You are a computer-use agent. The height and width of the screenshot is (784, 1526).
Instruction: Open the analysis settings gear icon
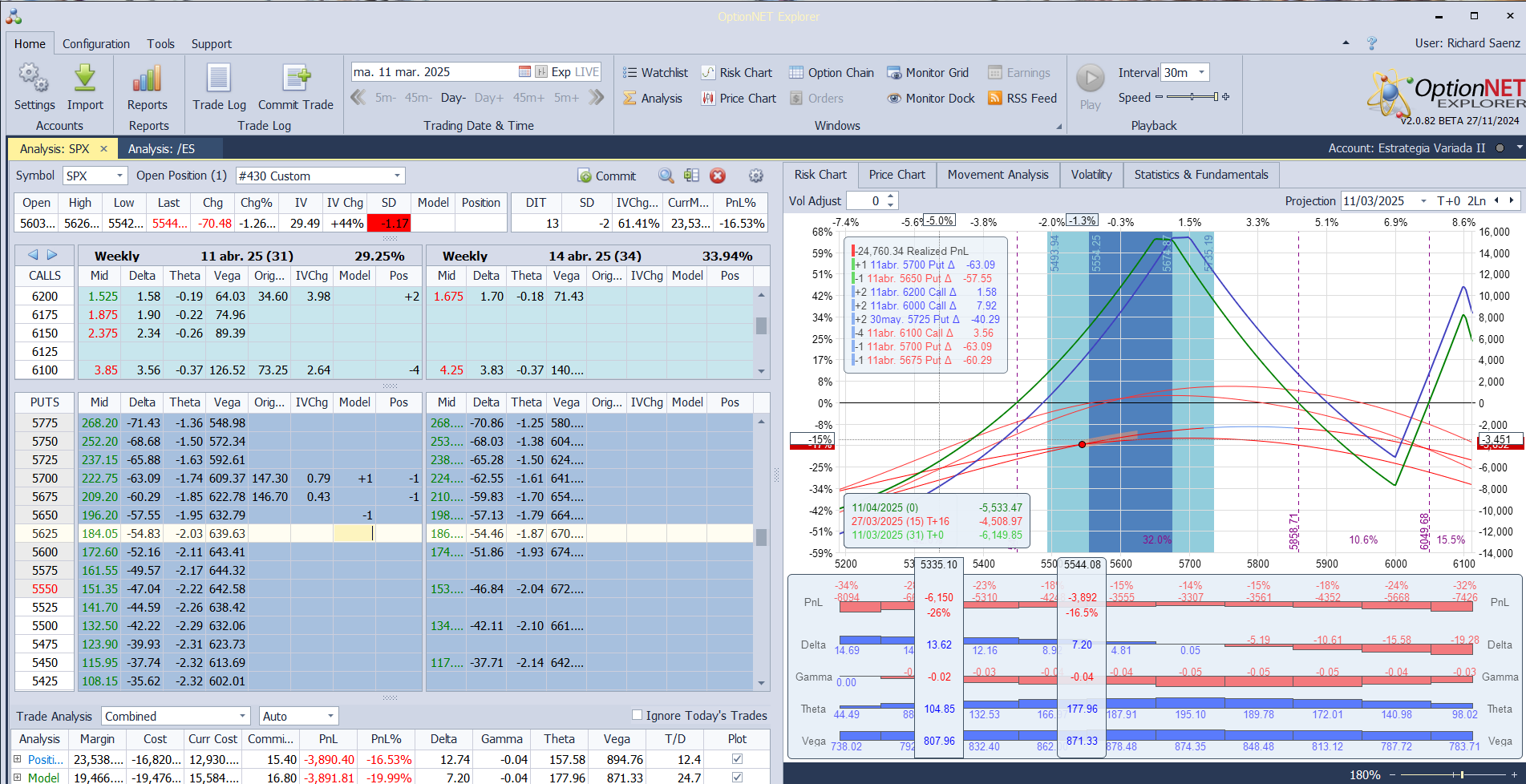(x=755, y=176)
